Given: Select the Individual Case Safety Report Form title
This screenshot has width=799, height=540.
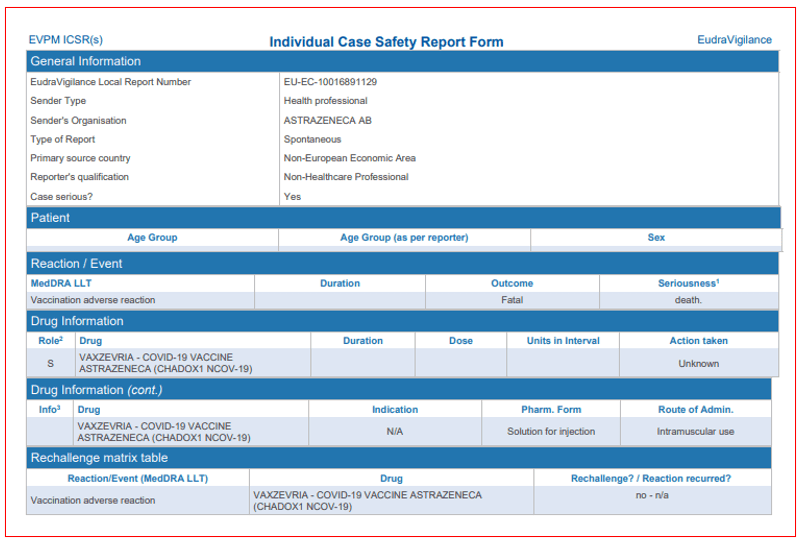Looking at the screenshot, I should coord(386,42).
